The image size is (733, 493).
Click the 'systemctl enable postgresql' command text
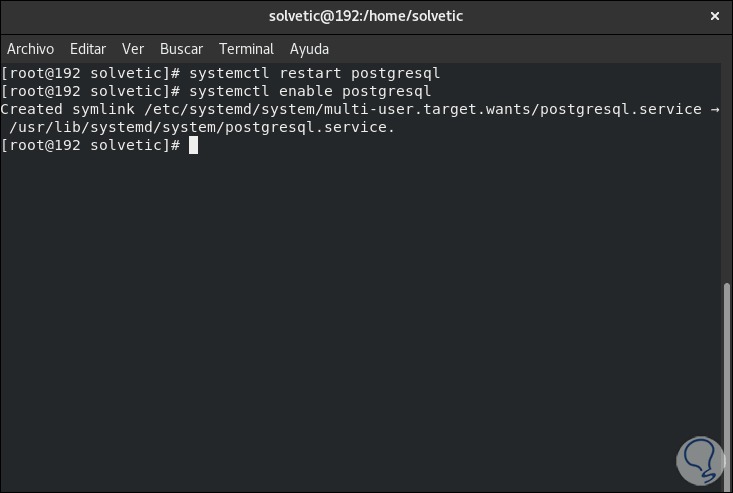coord(309,91)
